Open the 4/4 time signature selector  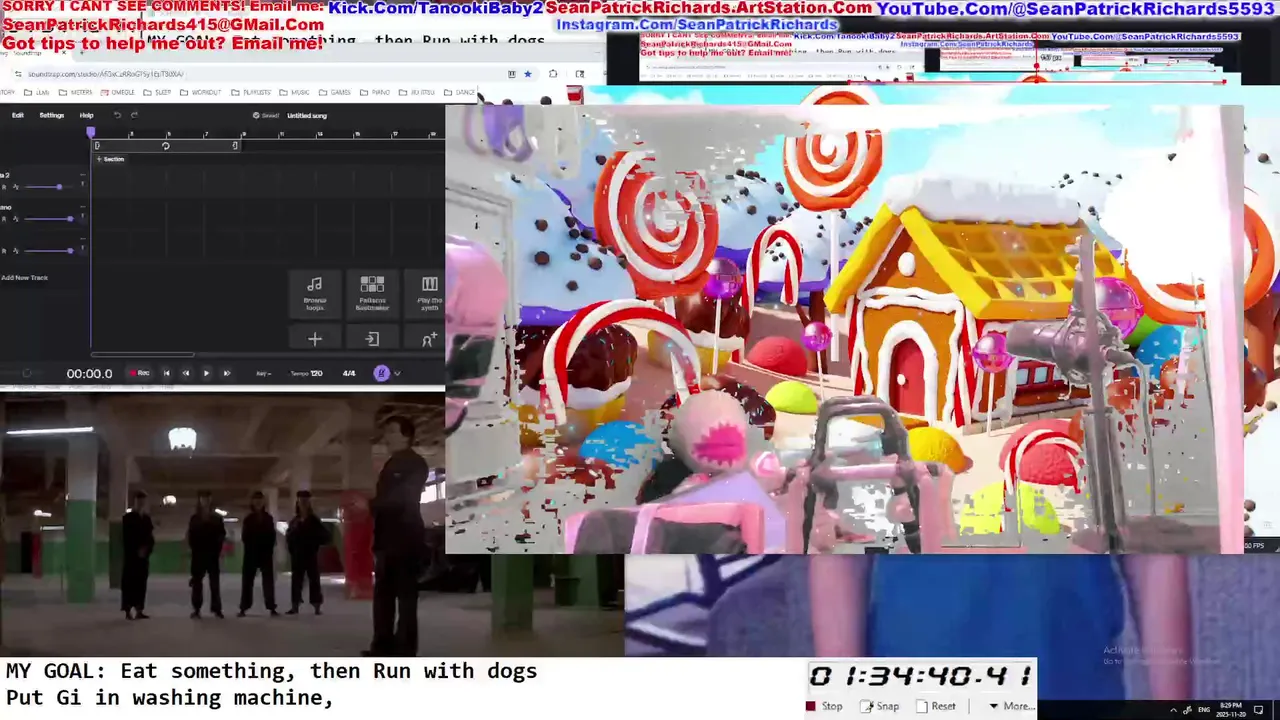coord(349,373)
